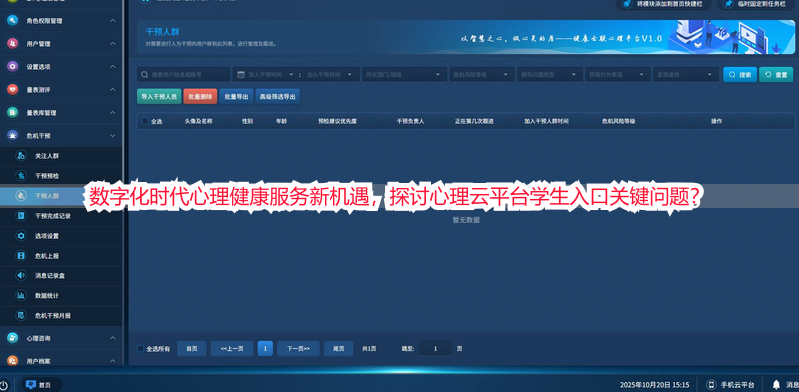Screen dimensions: 799x392
Task: Click the 危机干预 alarm icon
Action: [13, 136]
